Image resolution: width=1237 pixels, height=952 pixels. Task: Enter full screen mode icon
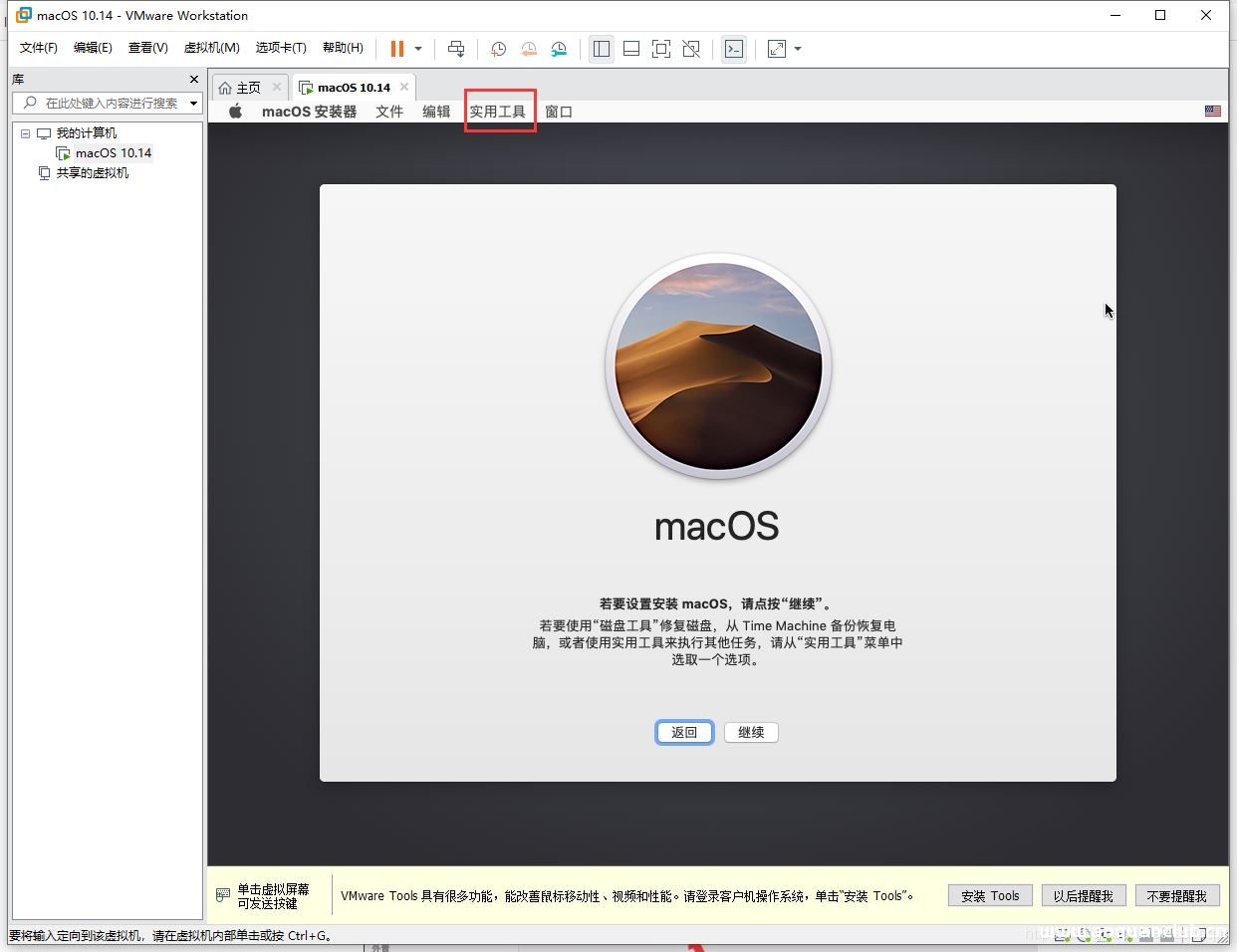pos(661,49)
